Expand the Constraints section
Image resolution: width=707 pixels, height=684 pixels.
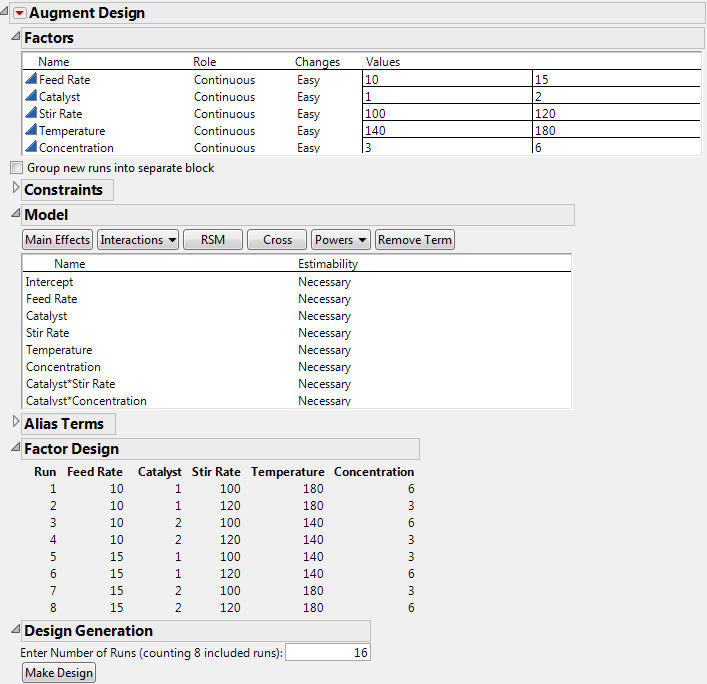pyautogui.click(x=15, y=189)
